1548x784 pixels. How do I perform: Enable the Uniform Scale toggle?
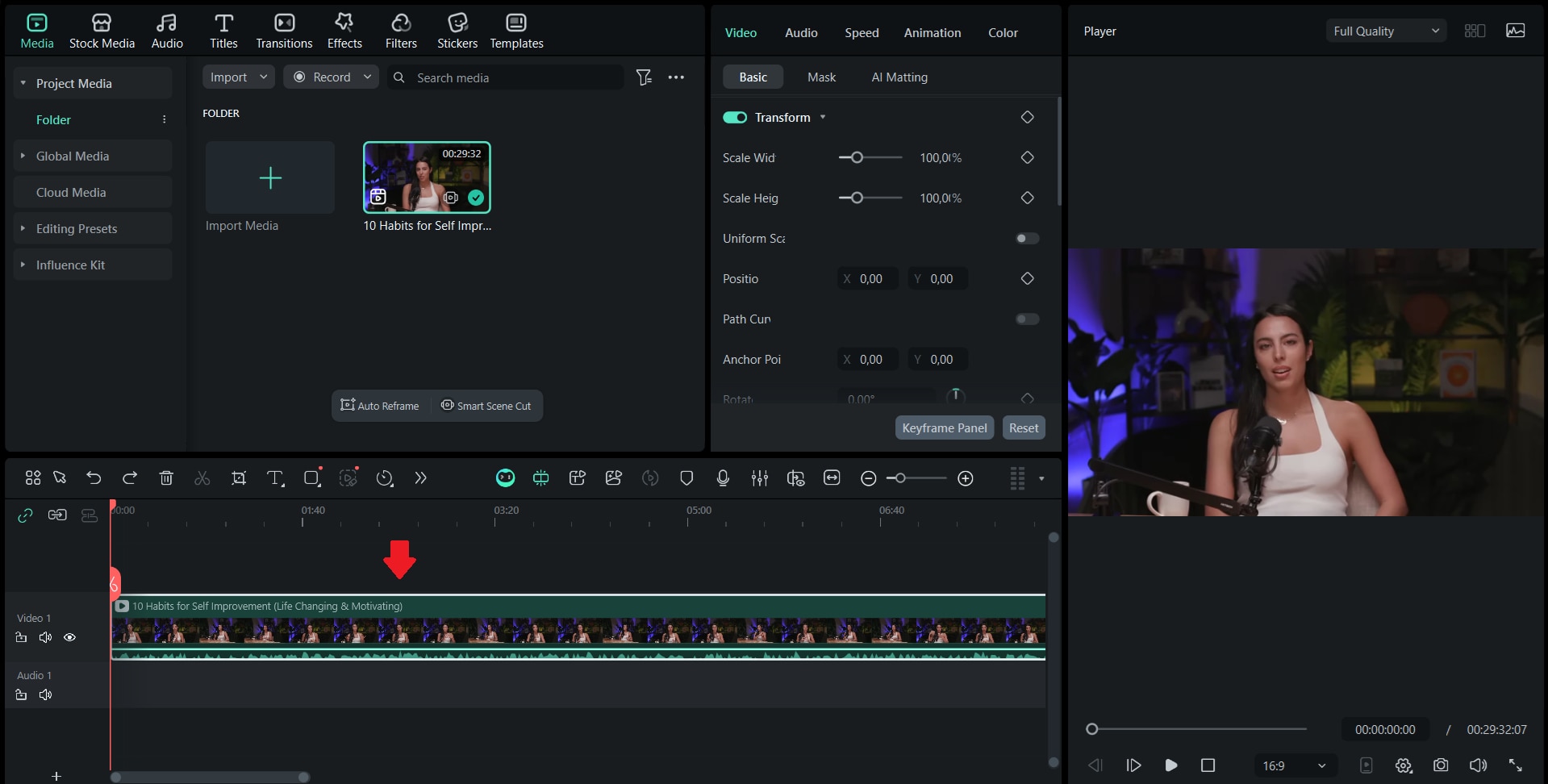1026,238
